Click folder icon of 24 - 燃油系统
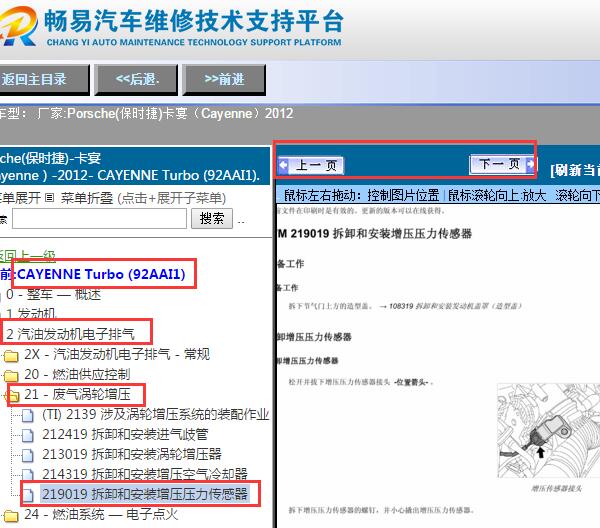This screenshot has width=600, height=528. coord(11,515)
